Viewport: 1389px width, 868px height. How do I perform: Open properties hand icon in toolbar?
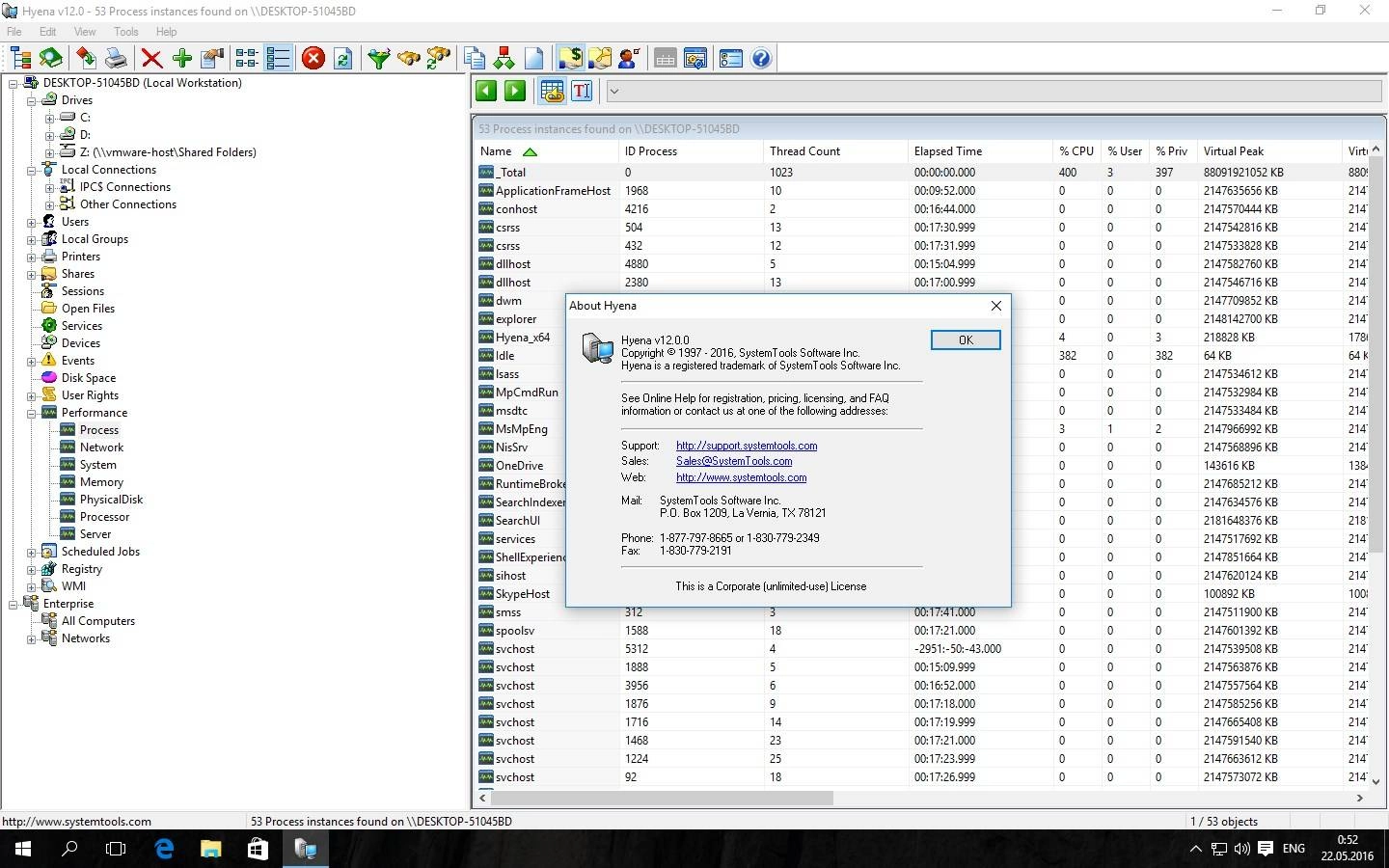point(211,59)
